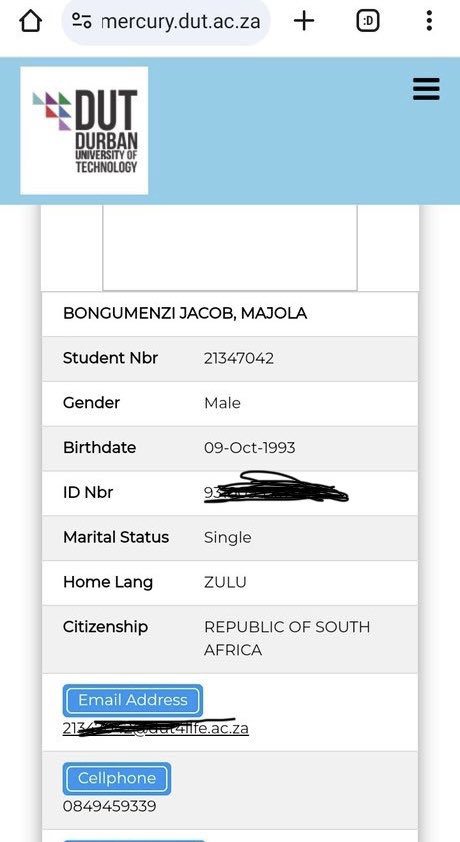
Task: Click the Gender value Male
Action: pyautogui.click(x=222, y=403)
